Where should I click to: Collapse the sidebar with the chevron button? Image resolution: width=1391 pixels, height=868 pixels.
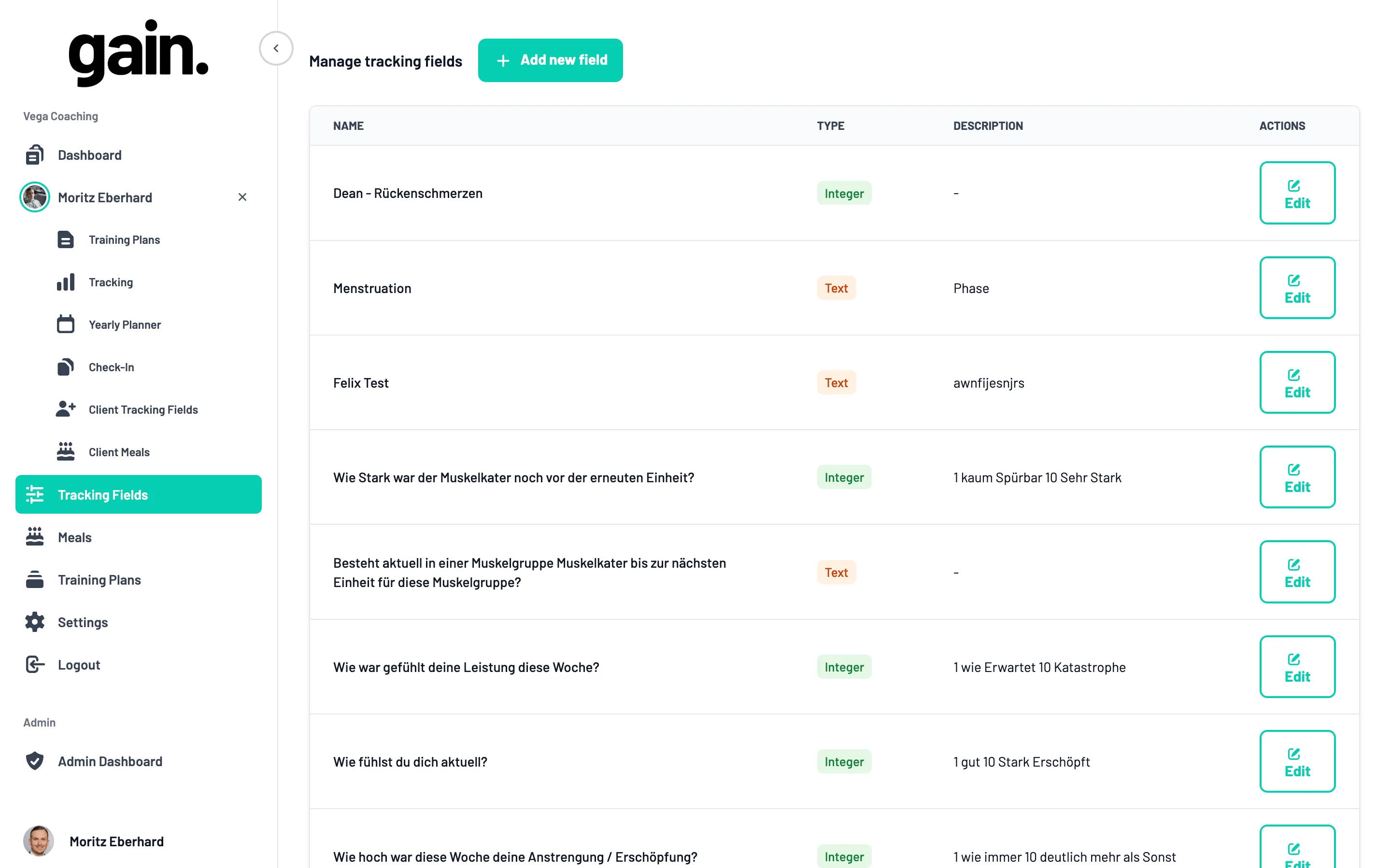[276, 48]
